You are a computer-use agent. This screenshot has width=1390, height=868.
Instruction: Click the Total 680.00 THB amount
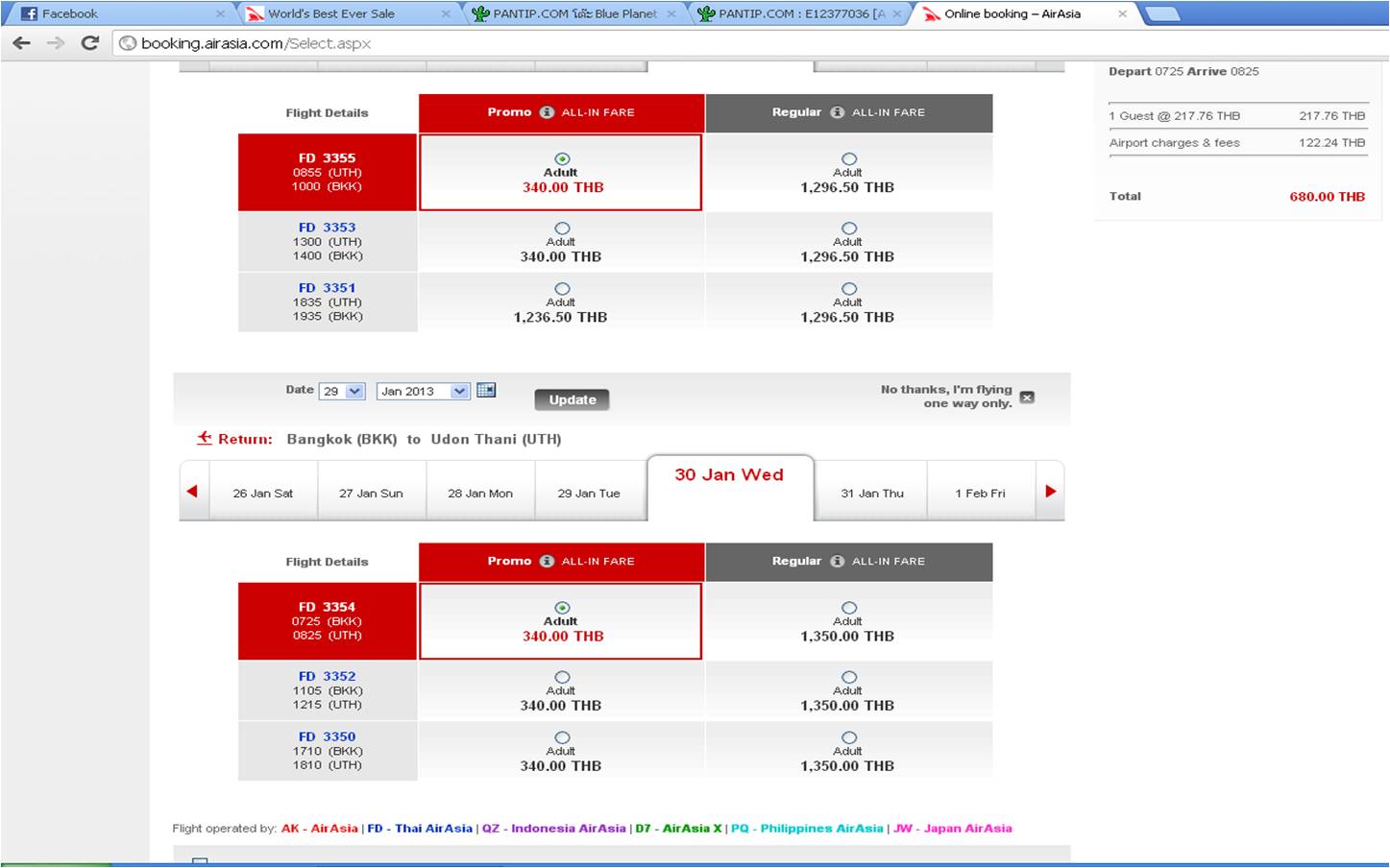(x=1327, y=196)
